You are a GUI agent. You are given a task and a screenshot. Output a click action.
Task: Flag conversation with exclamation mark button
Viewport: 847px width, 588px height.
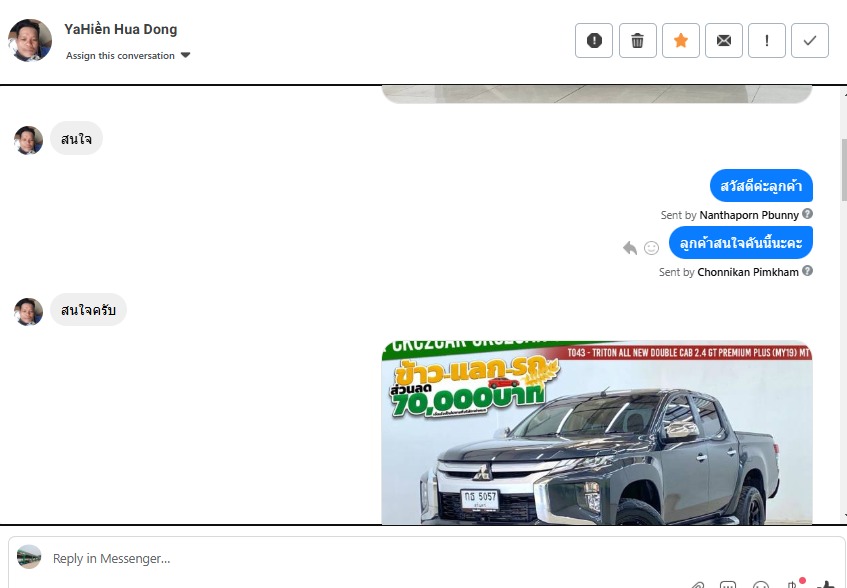click(767, 40)
